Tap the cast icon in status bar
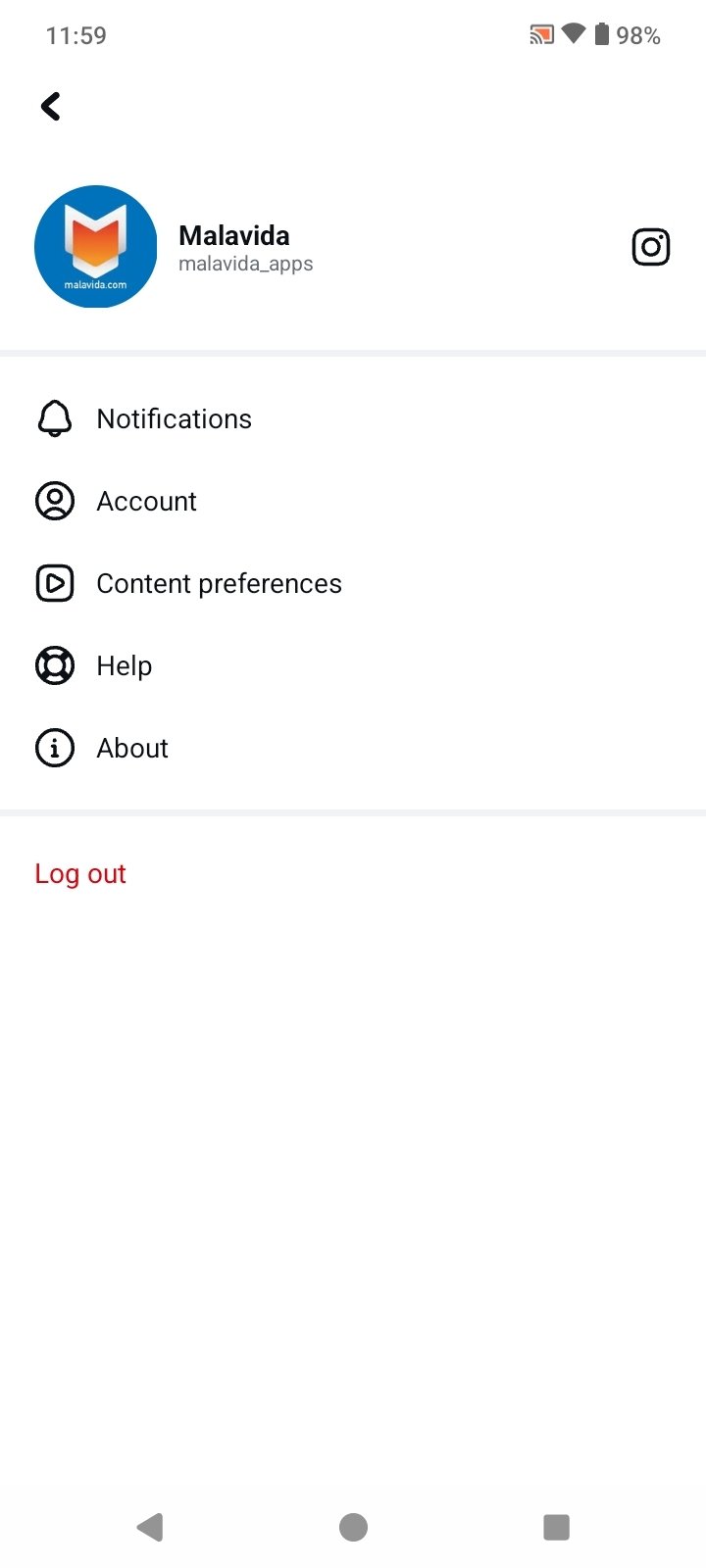 [541, 35]
